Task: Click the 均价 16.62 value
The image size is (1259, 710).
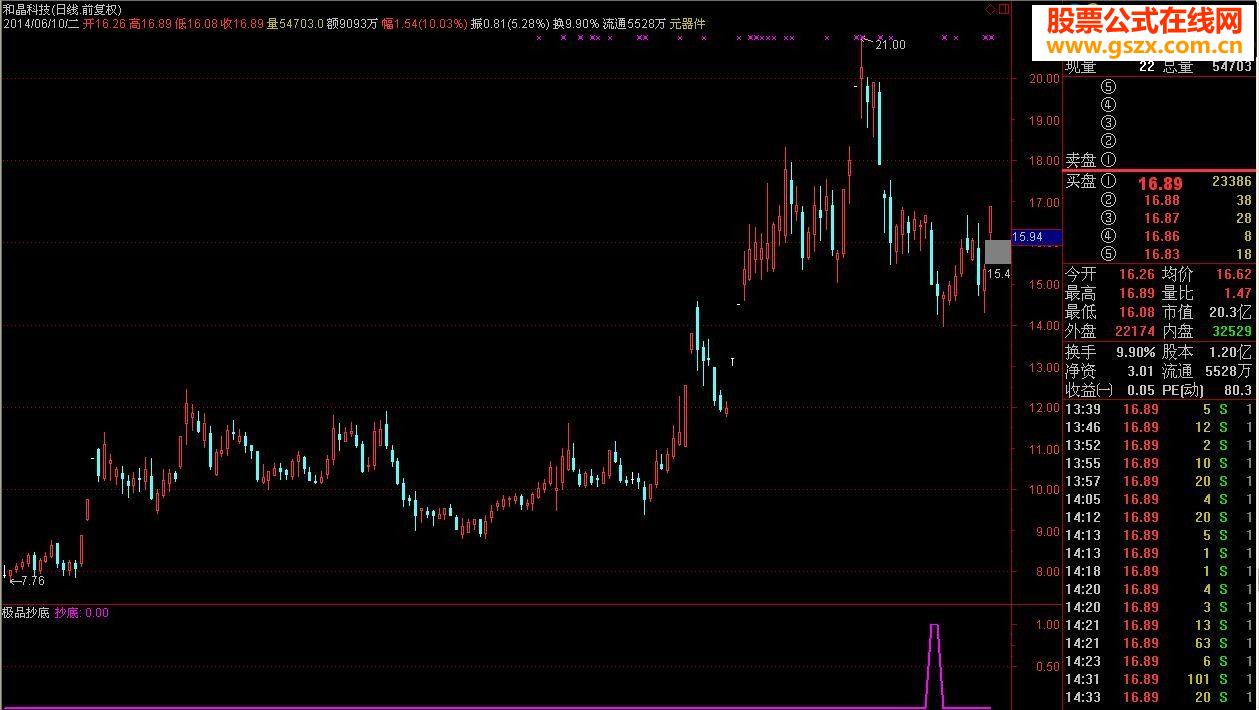Action: coord(1233,274)
